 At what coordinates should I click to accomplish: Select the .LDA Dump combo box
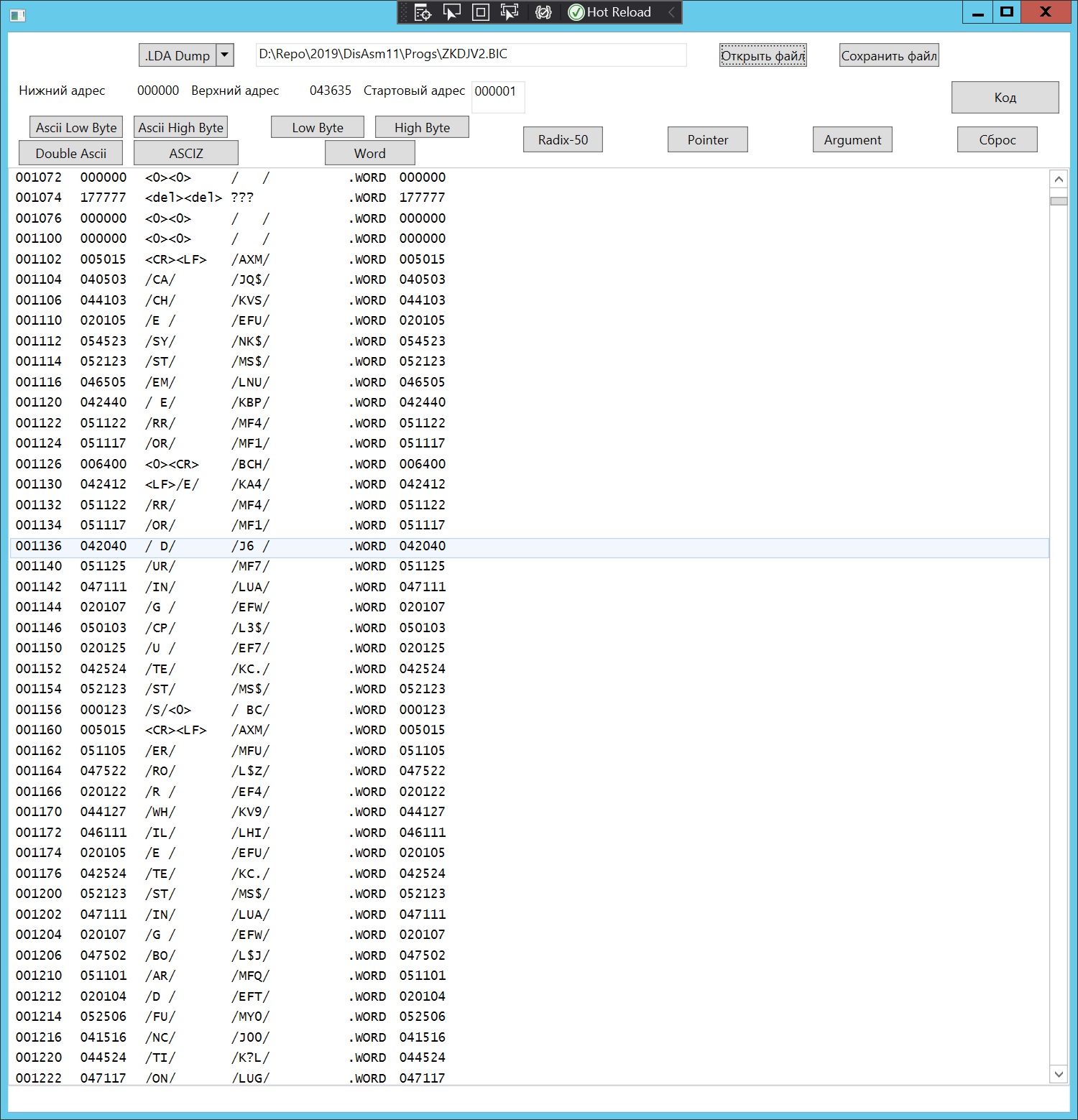pyautogui.click(x=178, y=55)
